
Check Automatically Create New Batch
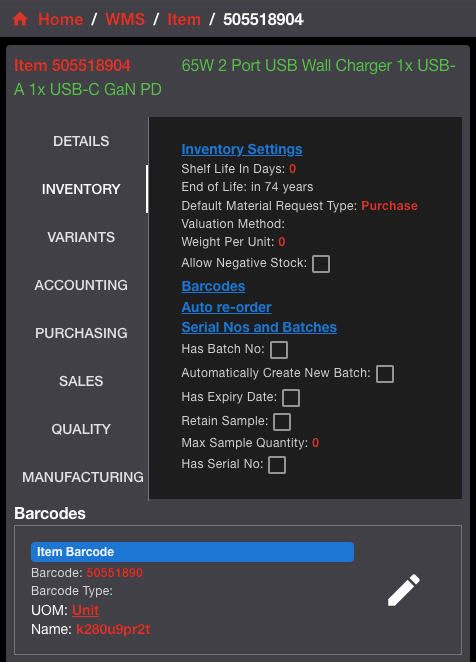(x=385, y=374)
